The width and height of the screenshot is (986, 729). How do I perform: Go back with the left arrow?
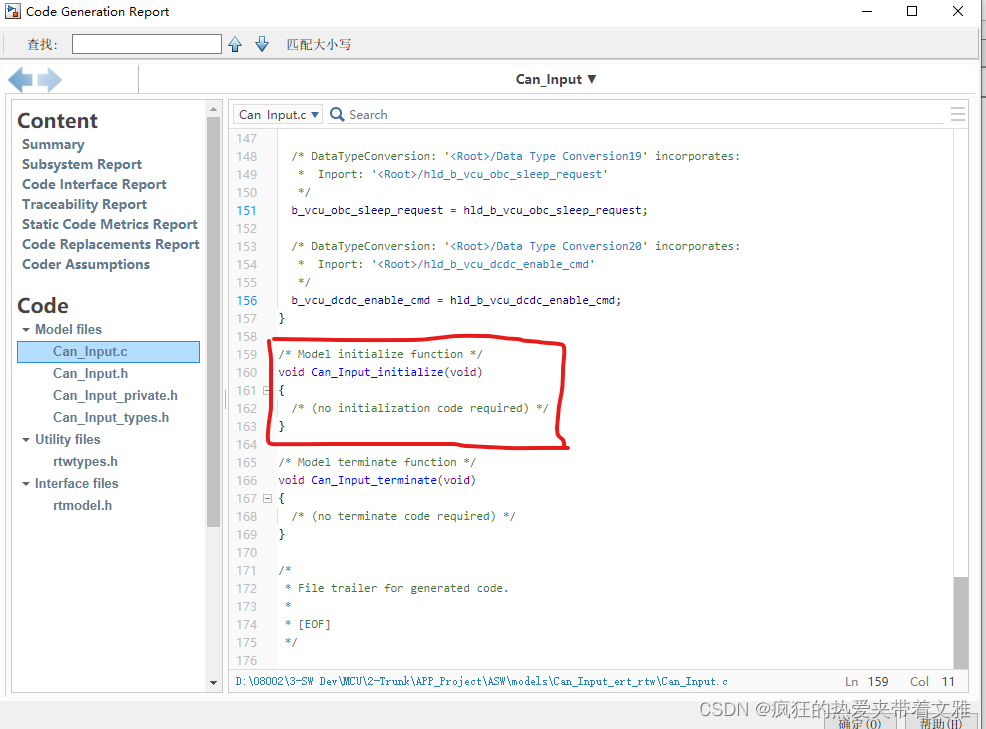coord(21,80)
